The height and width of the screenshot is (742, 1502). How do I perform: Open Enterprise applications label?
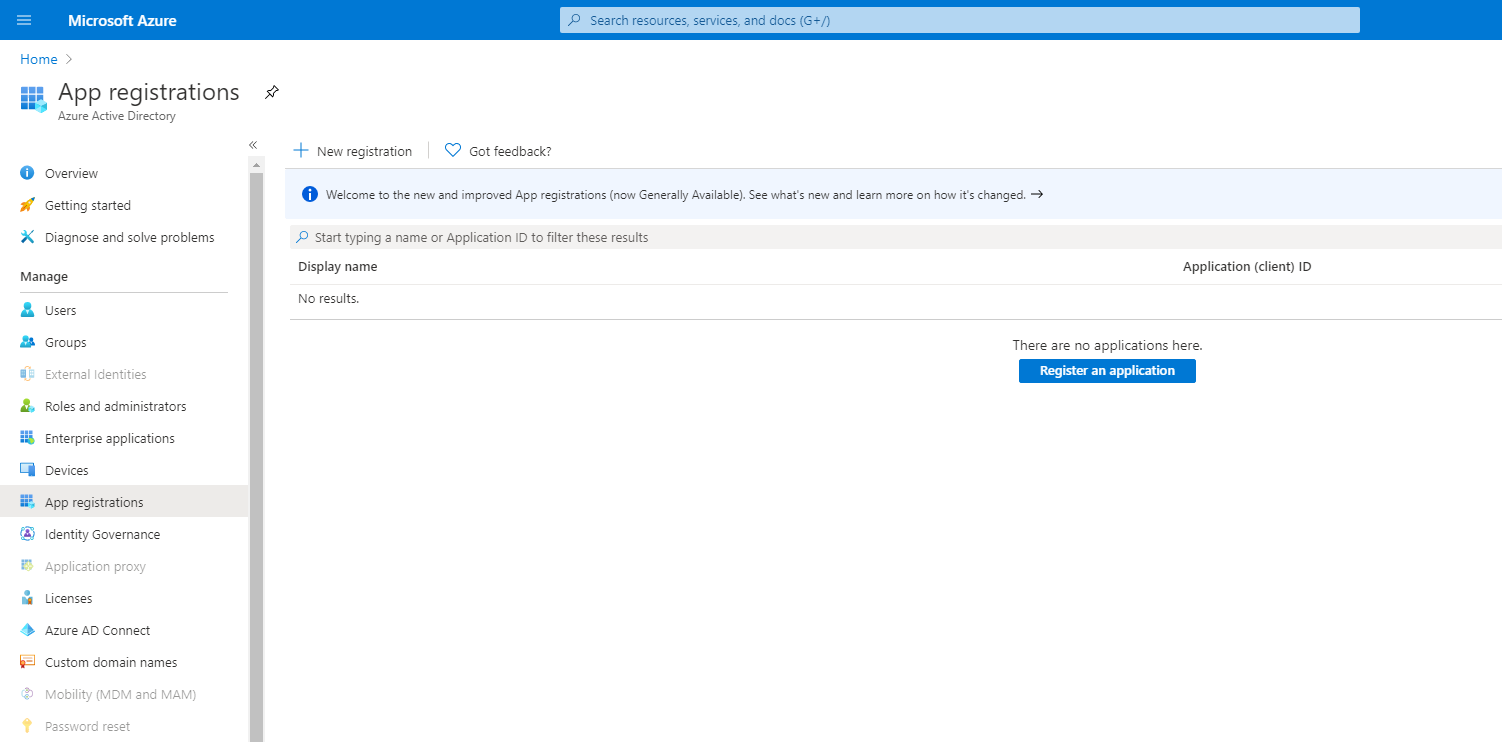tap(110, 438)
